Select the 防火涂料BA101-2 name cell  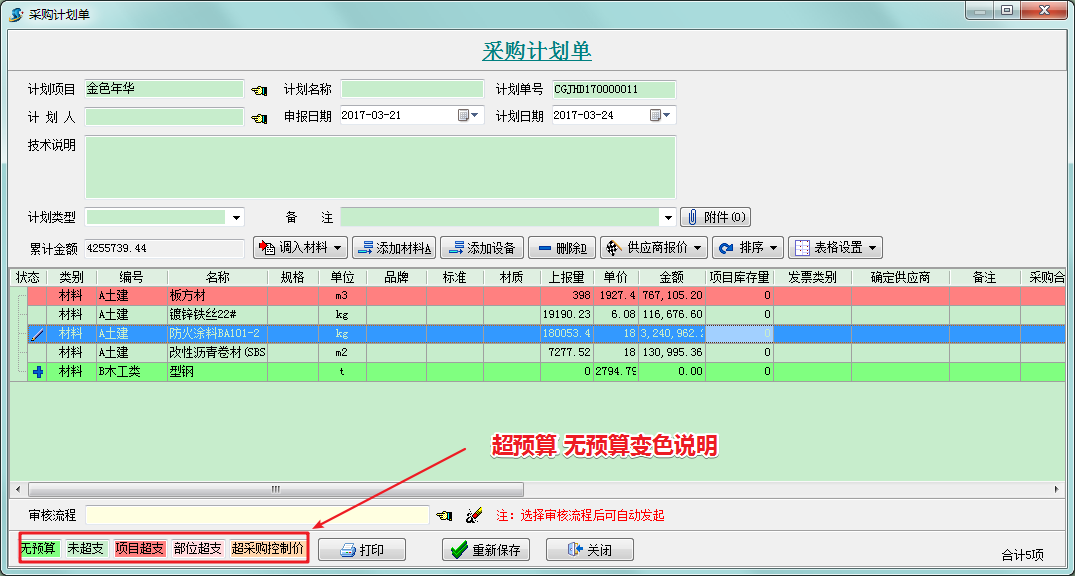point(217,334)
